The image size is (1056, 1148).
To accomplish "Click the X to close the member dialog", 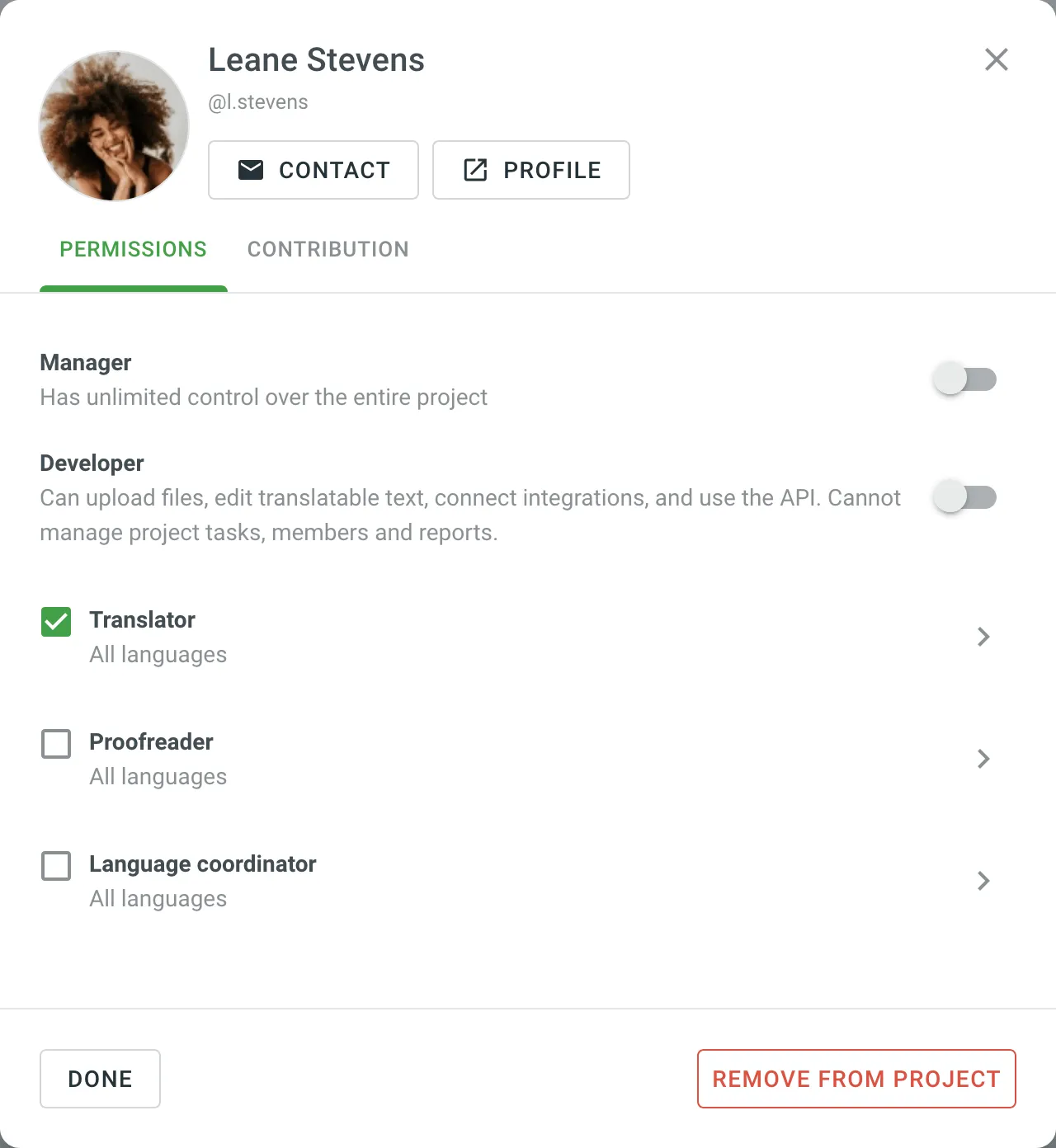I will pyautogui.click(x=997, y=59).
